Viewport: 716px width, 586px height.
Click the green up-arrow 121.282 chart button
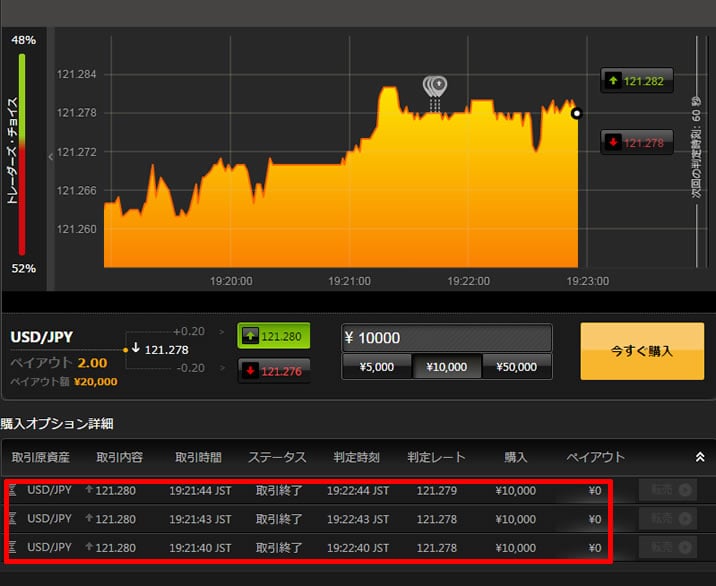(x=637, y=81)
